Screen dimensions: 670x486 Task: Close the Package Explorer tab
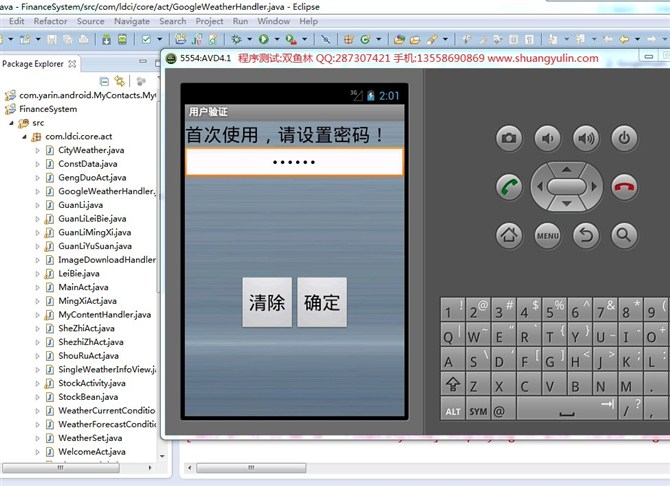(x=73, y=64)
